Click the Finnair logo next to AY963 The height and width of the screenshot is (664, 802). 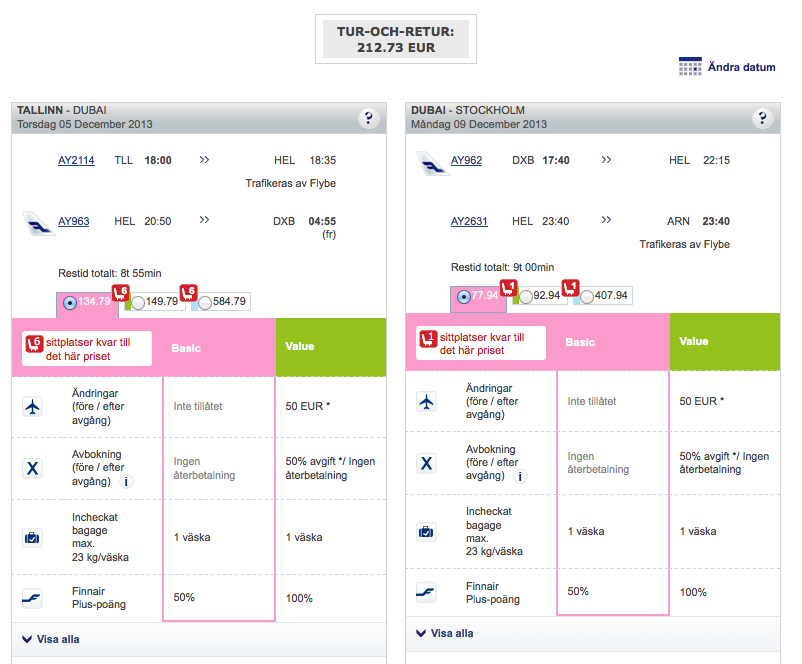(39, 222)
